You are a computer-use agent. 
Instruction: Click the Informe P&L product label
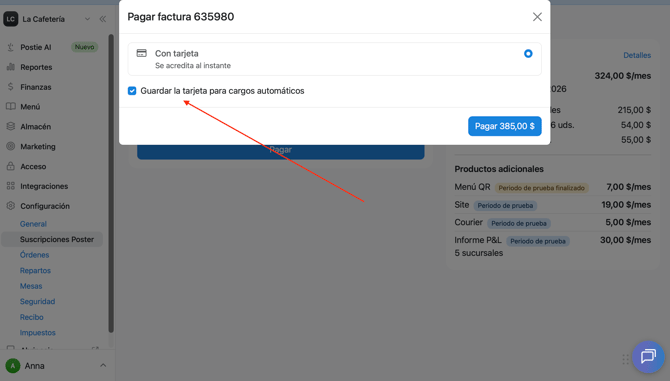(478, 240)
